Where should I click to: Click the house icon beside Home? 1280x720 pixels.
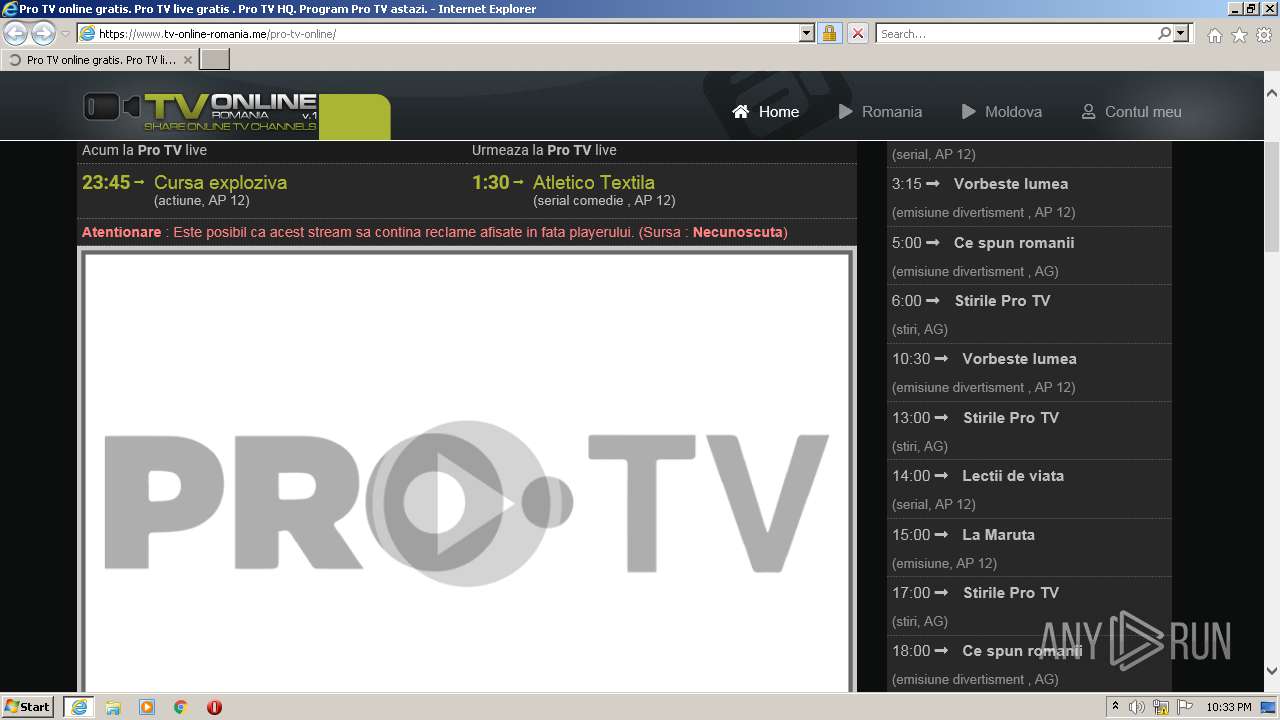[x=741, y=111]
